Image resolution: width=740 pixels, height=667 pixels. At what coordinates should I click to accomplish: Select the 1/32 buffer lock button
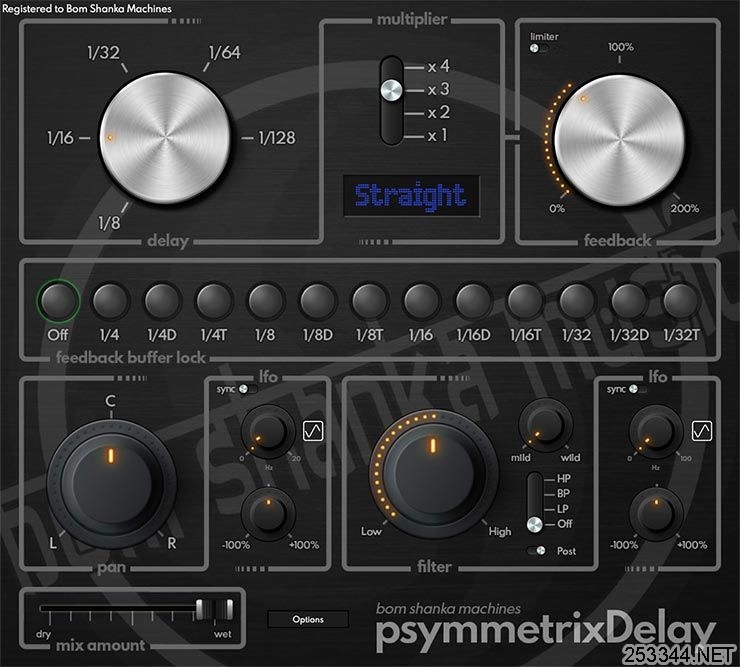pos(576,301)
